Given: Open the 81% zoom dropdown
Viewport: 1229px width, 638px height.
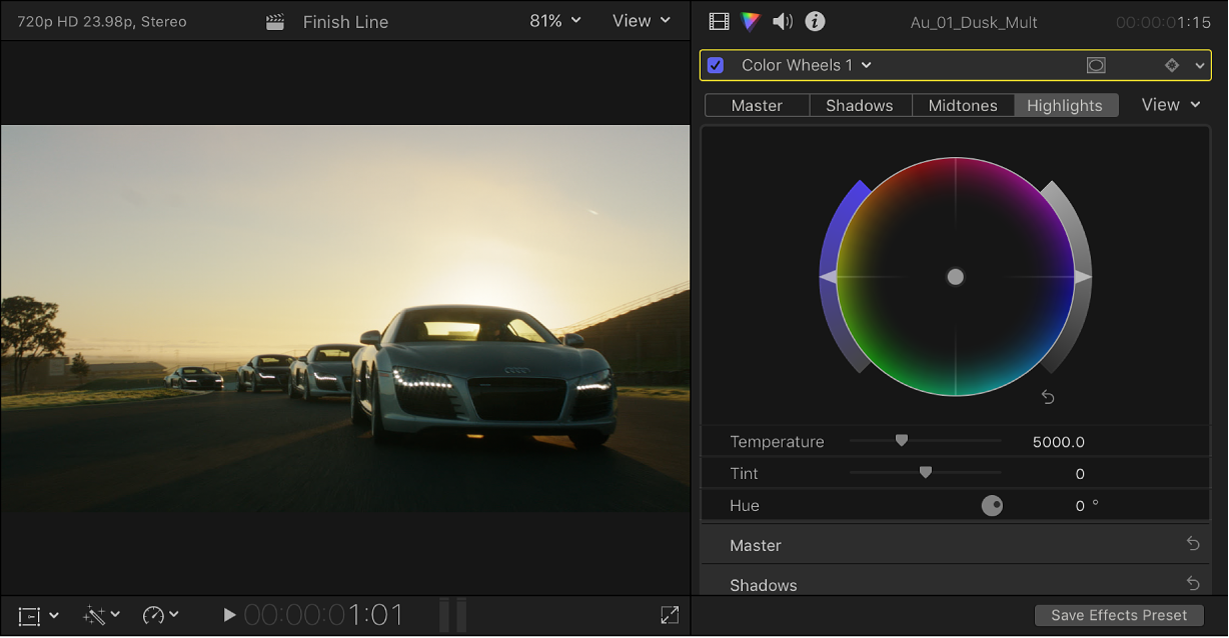Looking at the screenshot, I should pyautogui.click(x=554, y=20).
